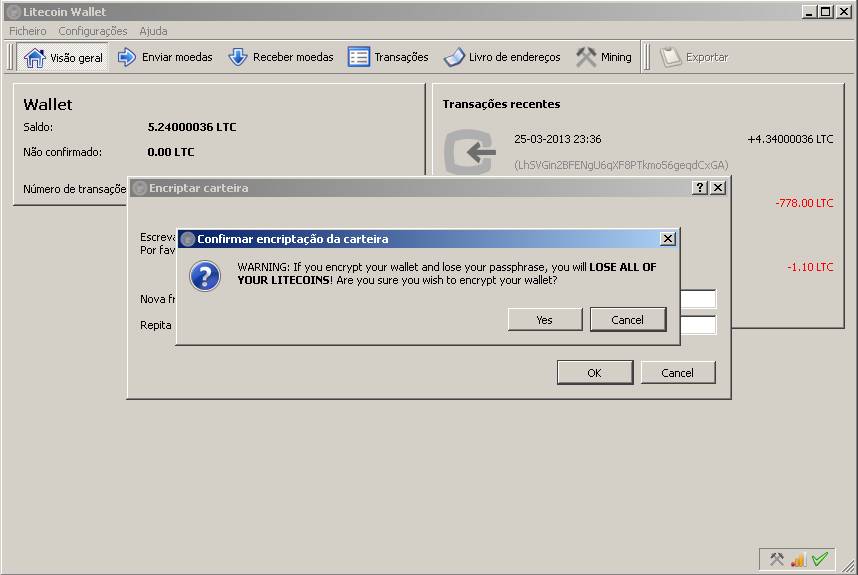This screenshot has height=575, width=858.
Task: Click the network connections bars icon
Action: pyautogui.click(x=798, y=559)
